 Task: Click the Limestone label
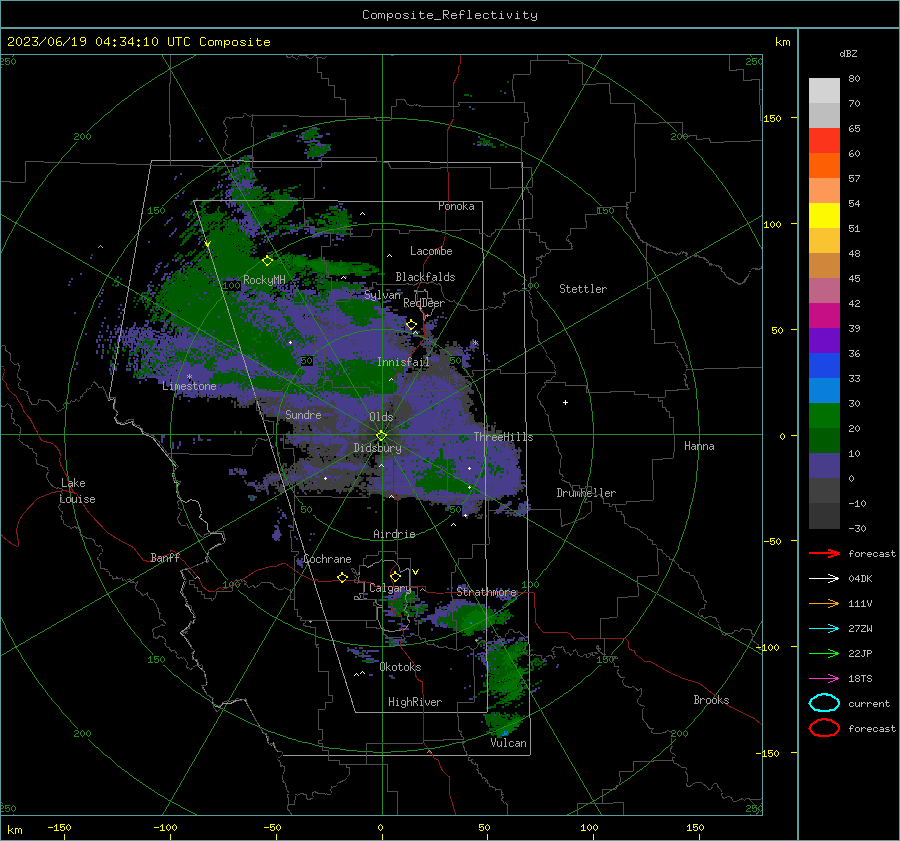coord(189,386)
